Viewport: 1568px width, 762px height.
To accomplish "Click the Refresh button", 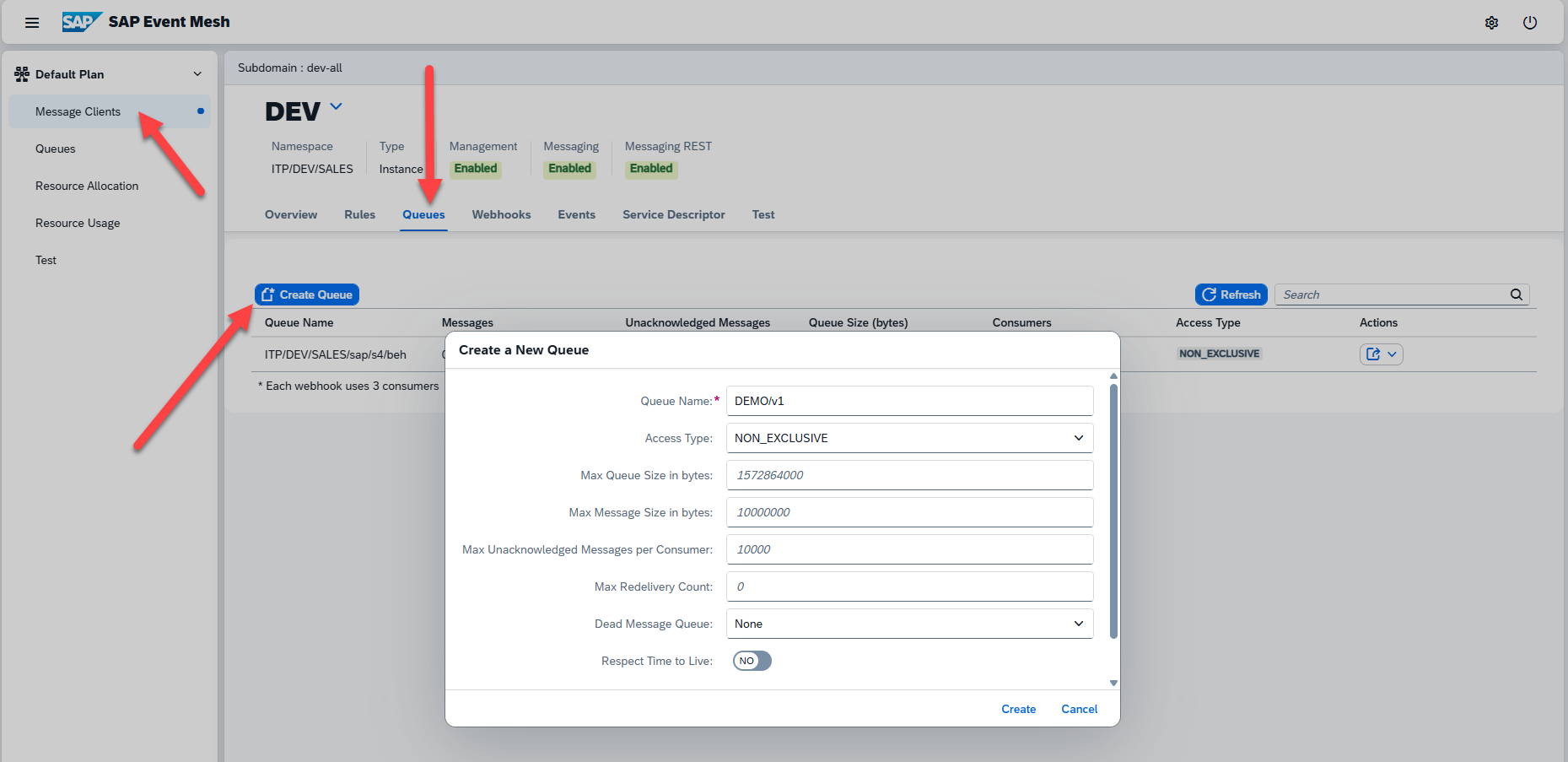I will [1231, 295].
